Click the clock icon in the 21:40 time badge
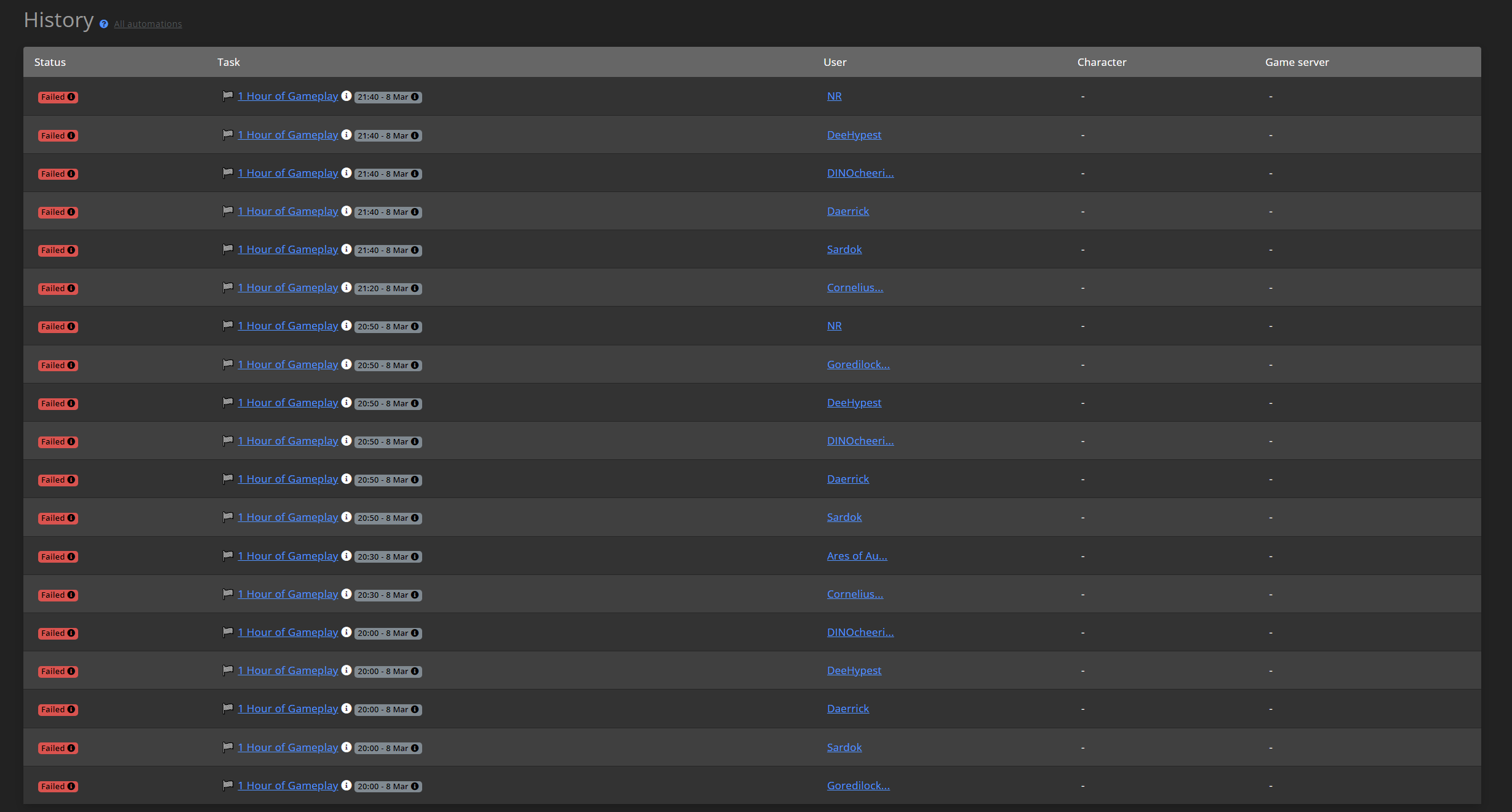 (x=415, y=97)
